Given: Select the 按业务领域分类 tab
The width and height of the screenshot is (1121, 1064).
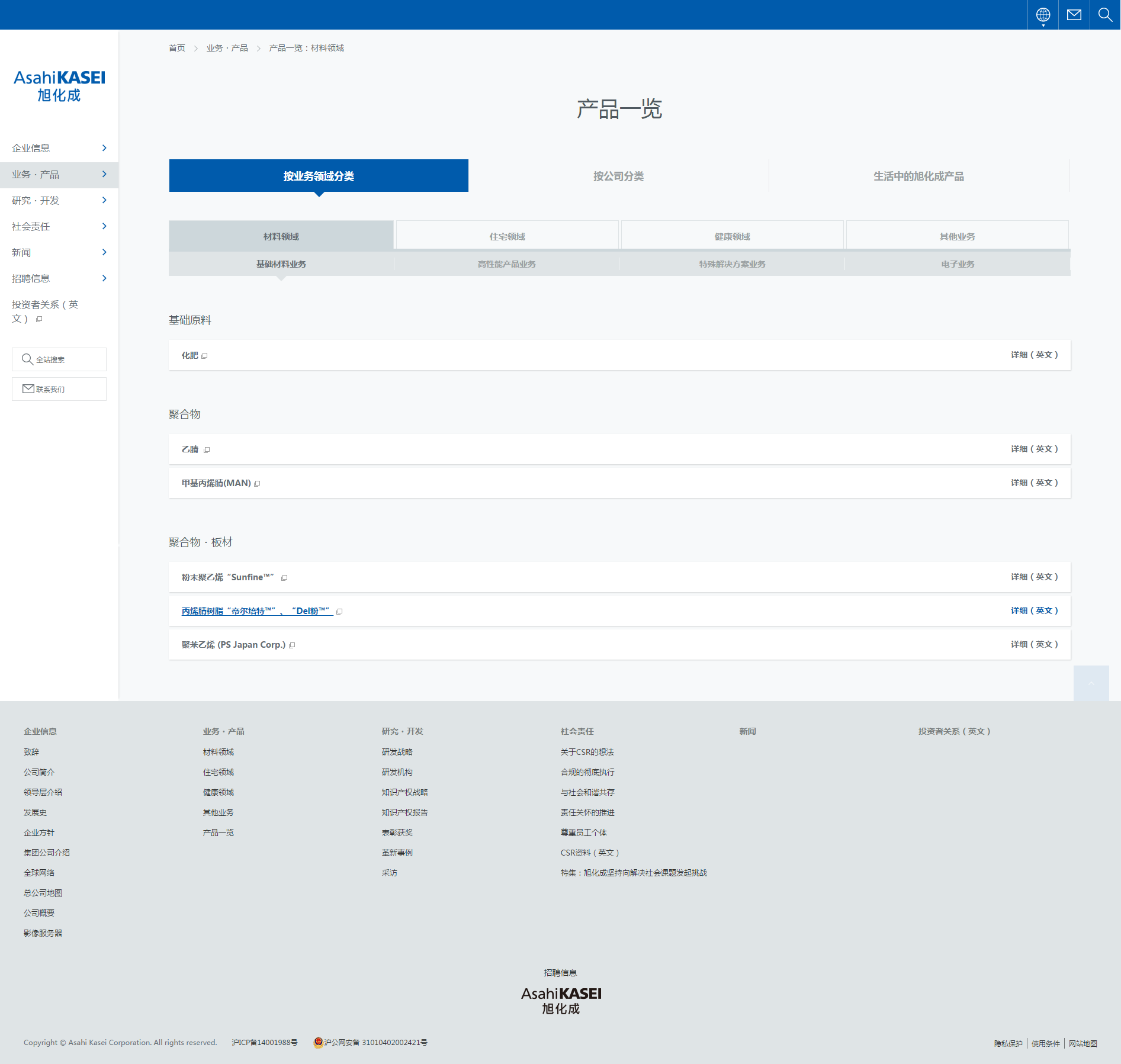Looking at the screenshot, I should [319, 176].
